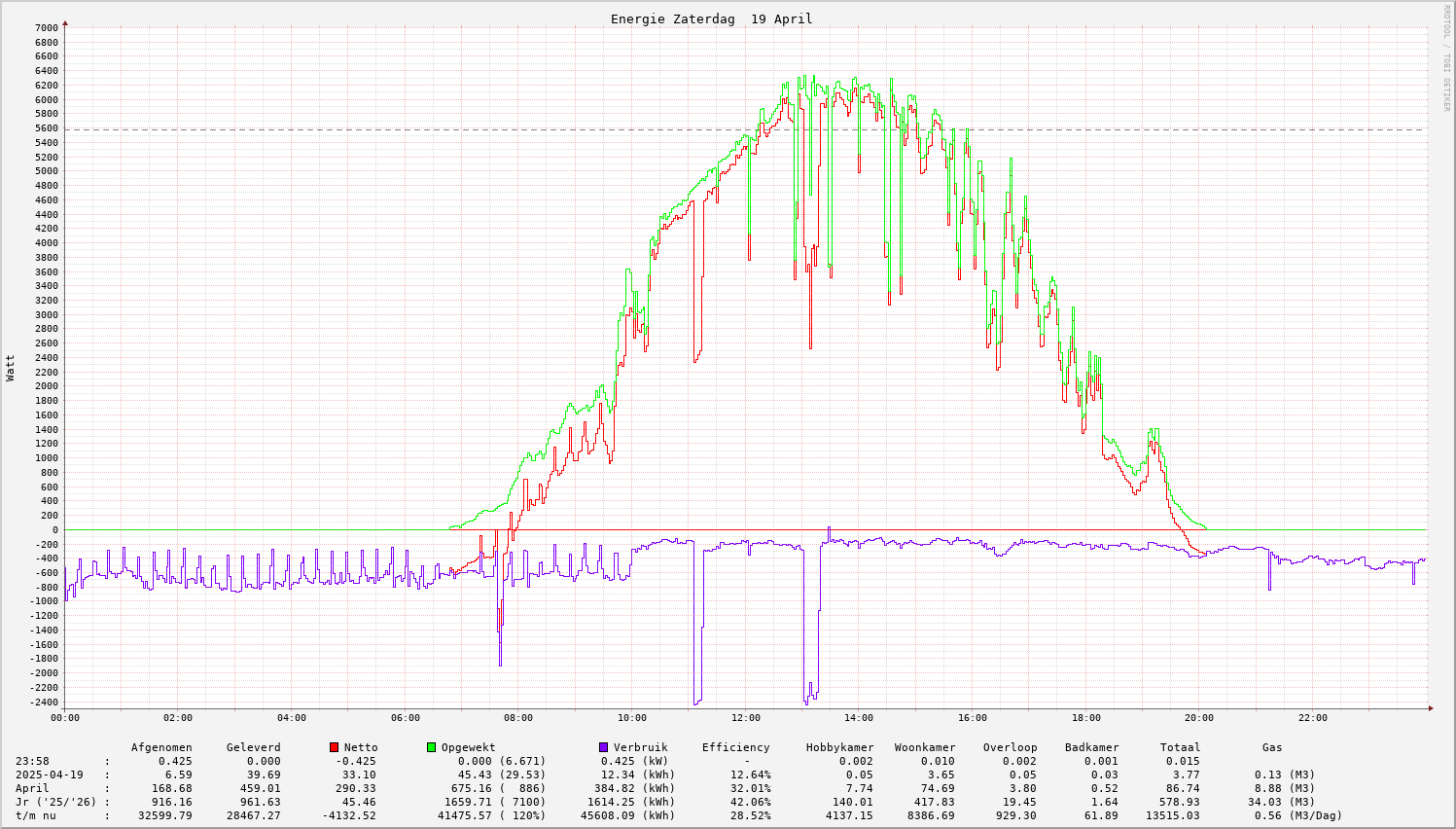
Task: Click the Gas column header
Action: [x=1272, y=747]
